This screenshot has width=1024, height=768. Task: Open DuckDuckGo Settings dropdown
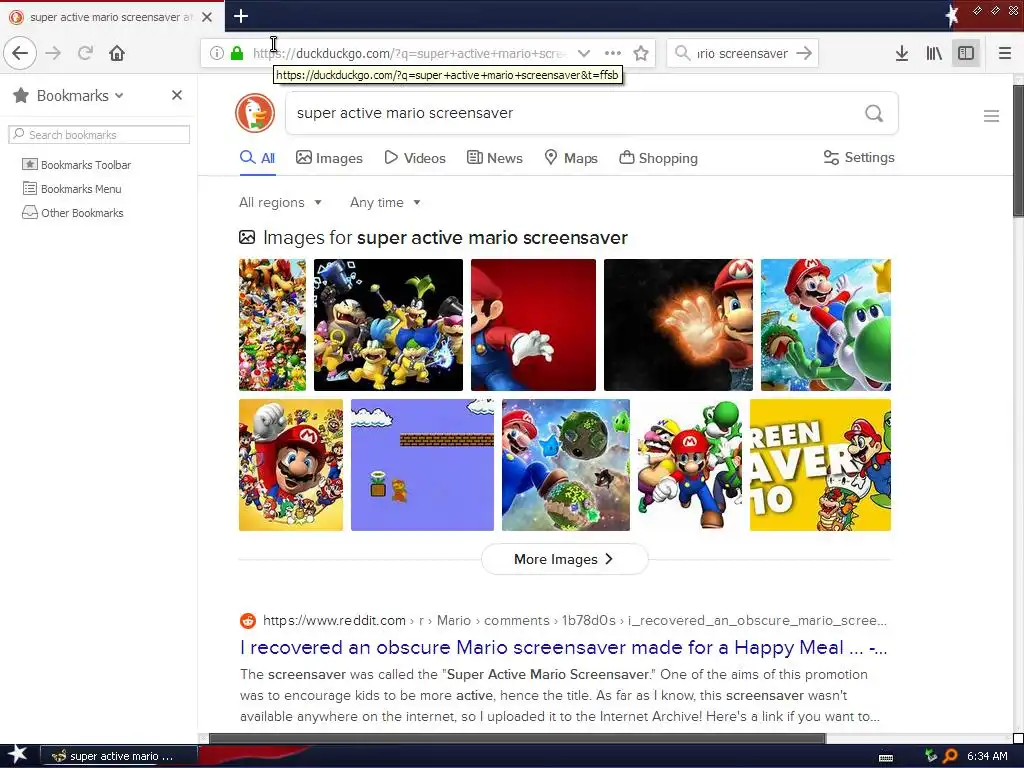point(859,157)
